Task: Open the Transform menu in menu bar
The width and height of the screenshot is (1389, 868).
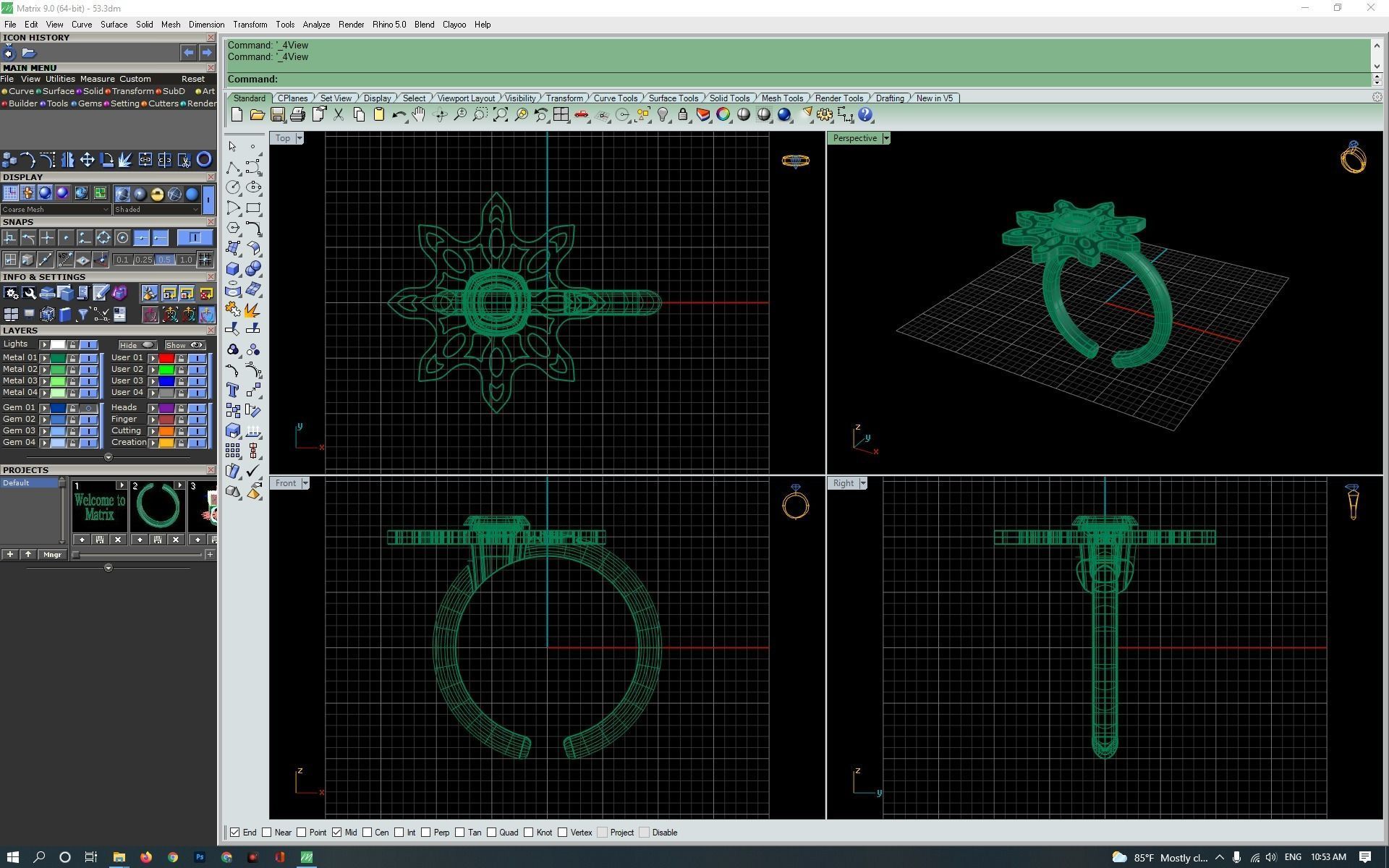Action: (x=250, y=25)
